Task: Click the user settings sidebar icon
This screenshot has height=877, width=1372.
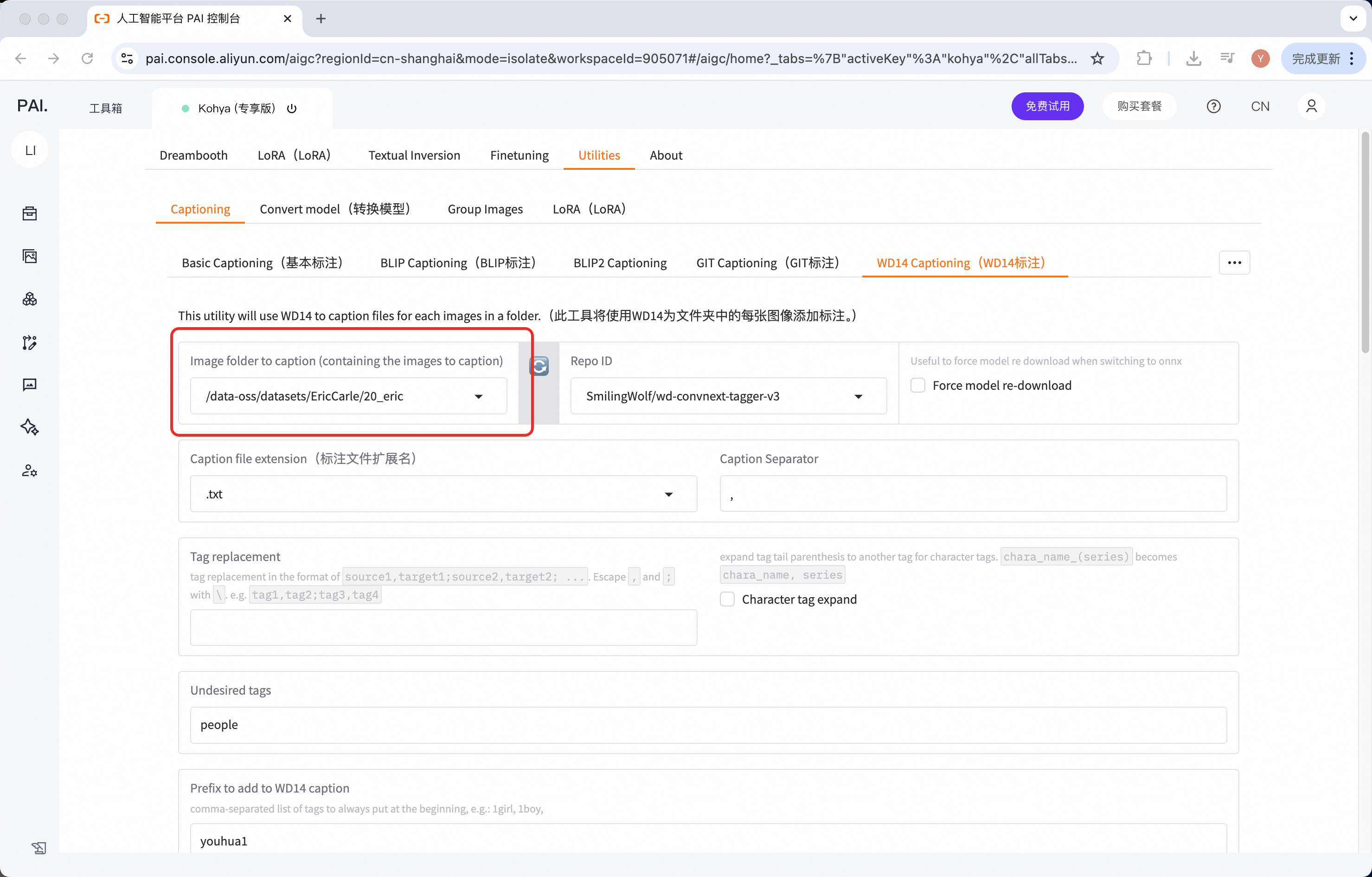Action: point(30,471)
